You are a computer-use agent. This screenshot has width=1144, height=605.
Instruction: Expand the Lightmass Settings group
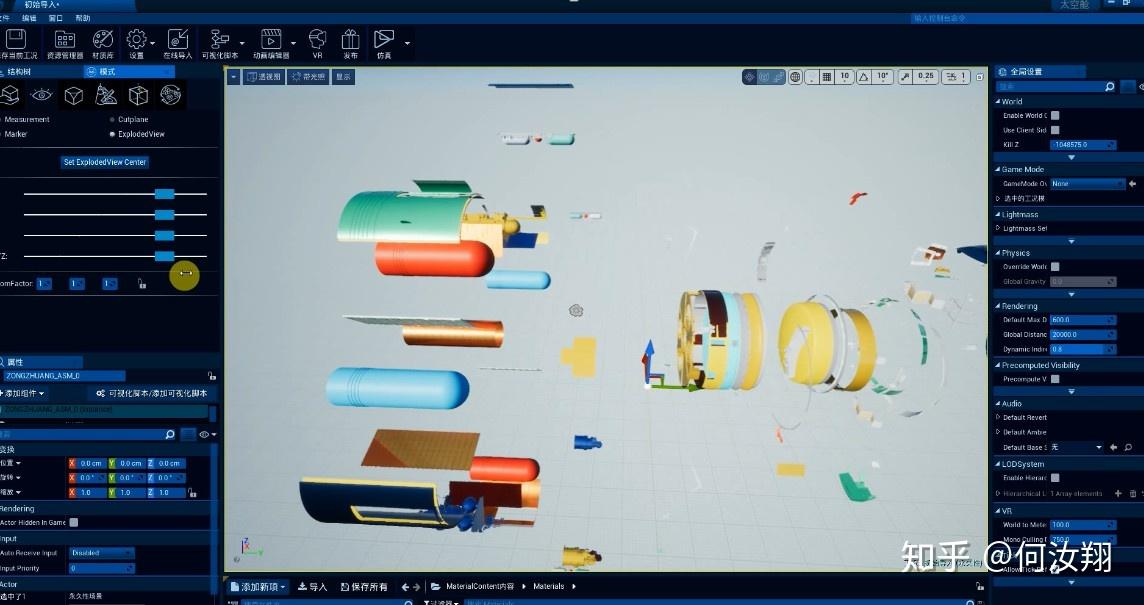(x=998, y=227)
